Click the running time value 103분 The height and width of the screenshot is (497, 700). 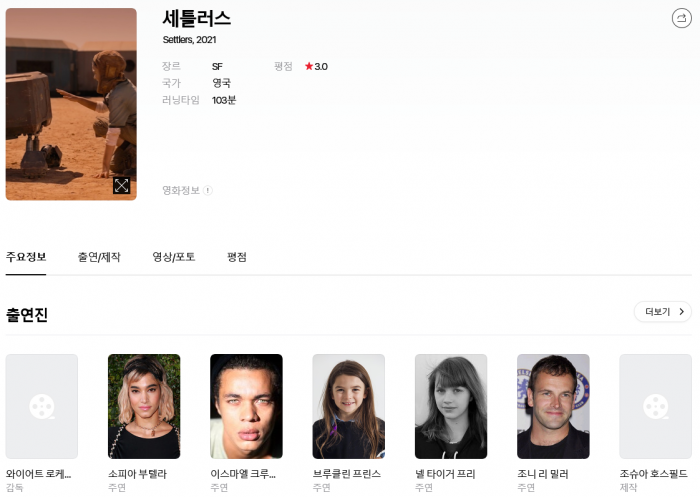click(x=224, y=100)
